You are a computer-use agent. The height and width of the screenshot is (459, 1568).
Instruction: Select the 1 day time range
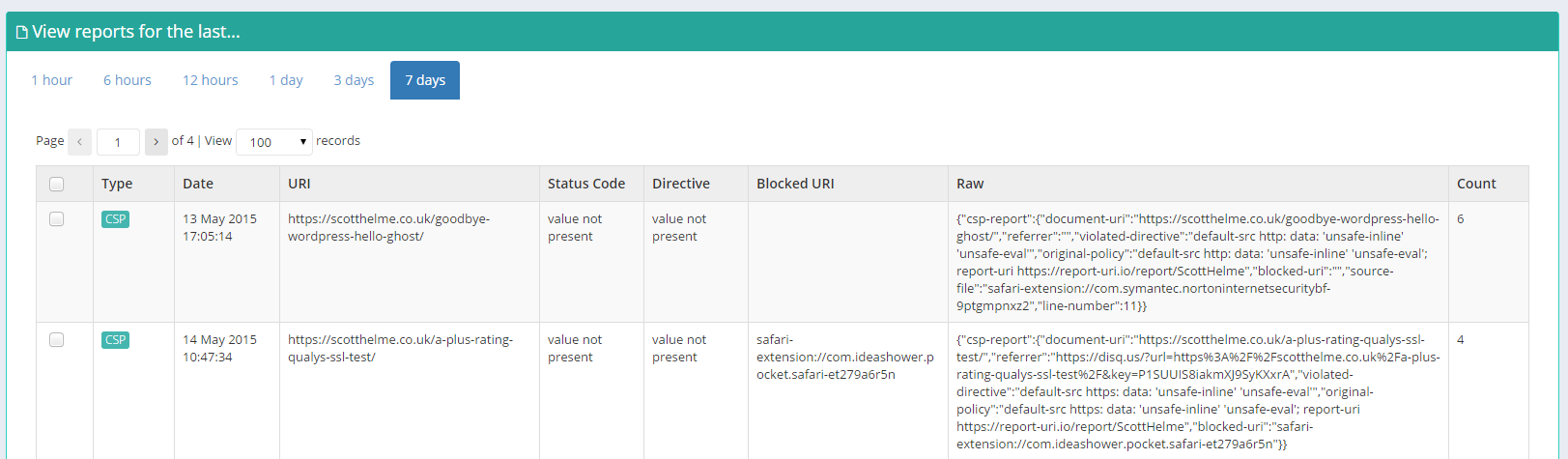coord(286,80)
